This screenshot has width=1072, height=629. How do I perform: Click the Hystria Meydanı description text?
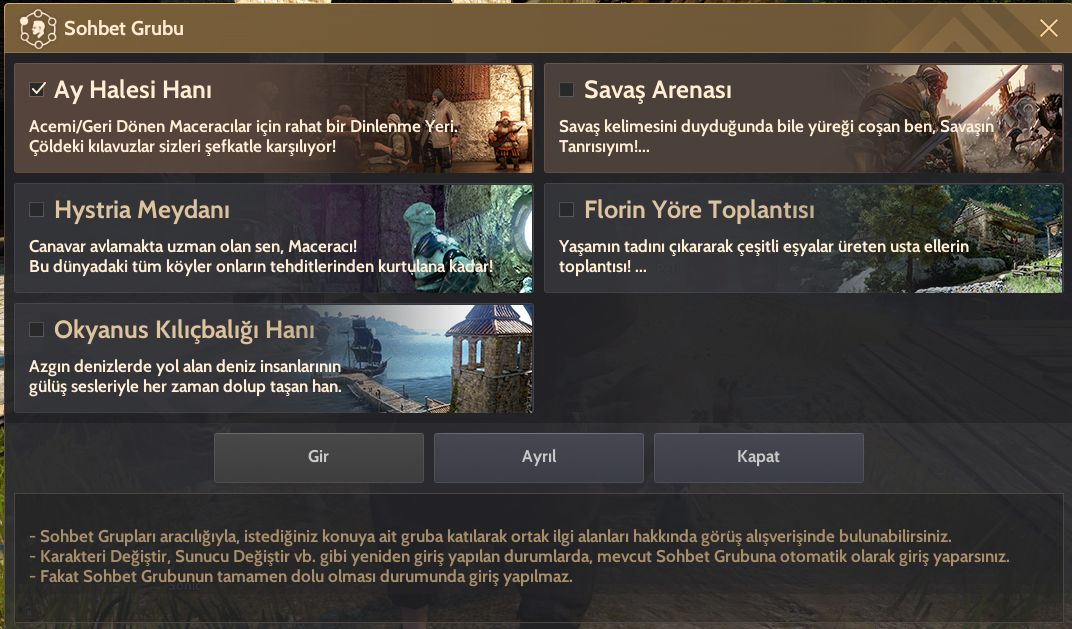click(x=260, y=256)
